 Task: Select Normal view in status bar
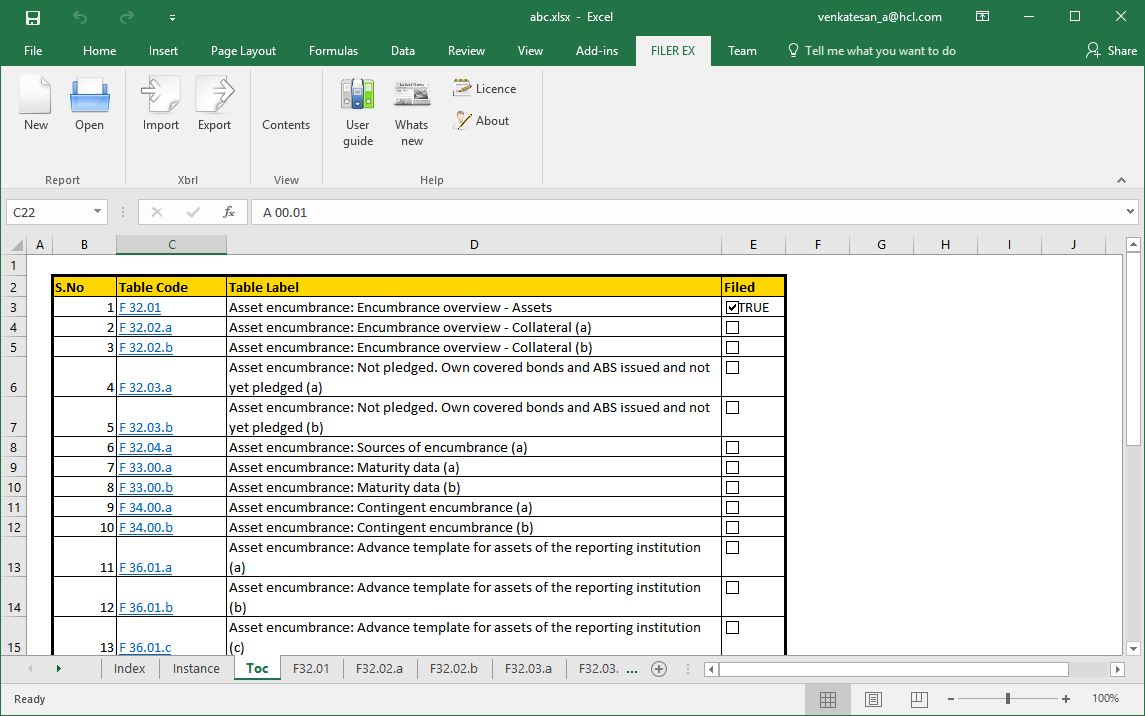[x=828, y=699]
